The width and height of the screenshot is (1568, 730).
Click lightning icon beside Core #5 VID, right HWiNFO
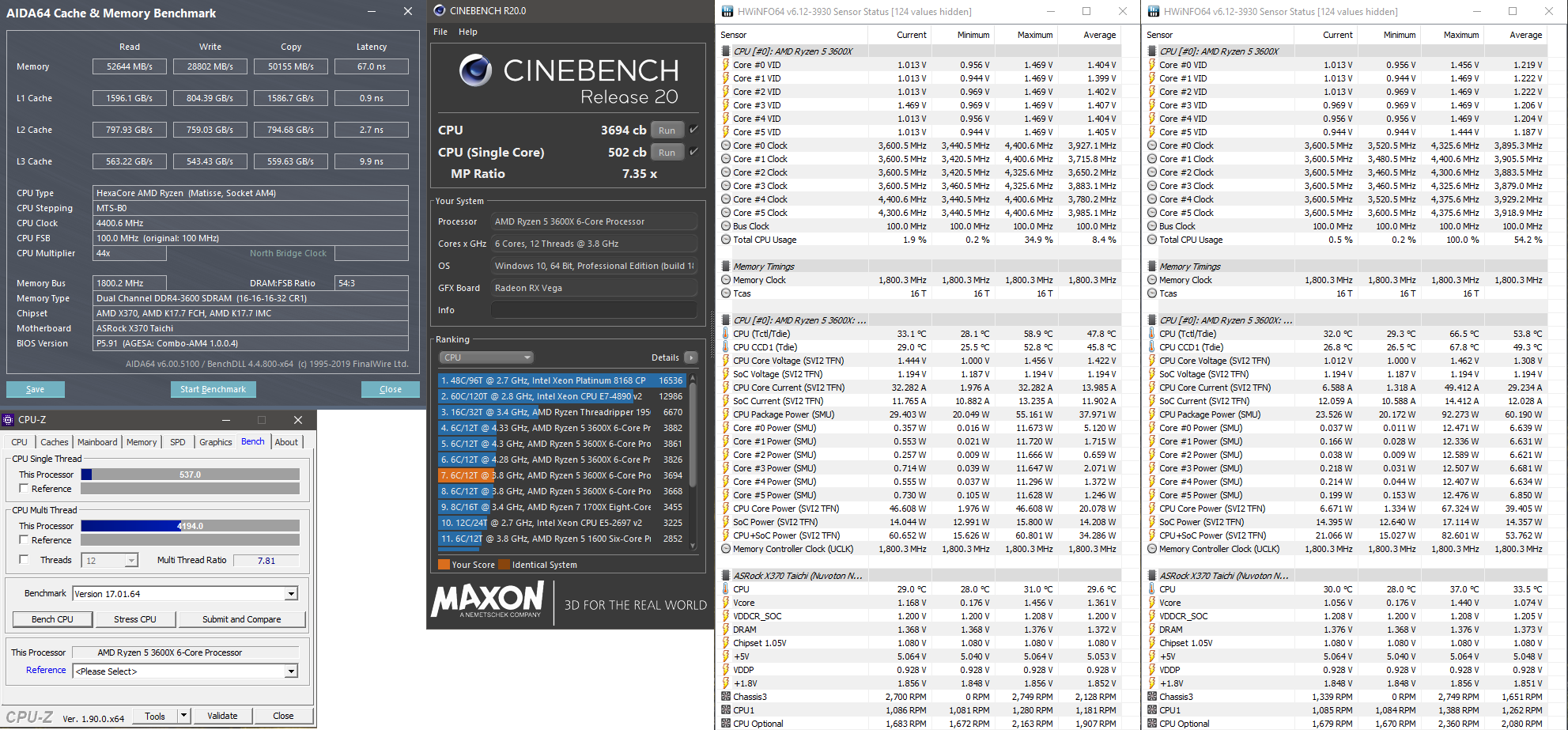1152,132
